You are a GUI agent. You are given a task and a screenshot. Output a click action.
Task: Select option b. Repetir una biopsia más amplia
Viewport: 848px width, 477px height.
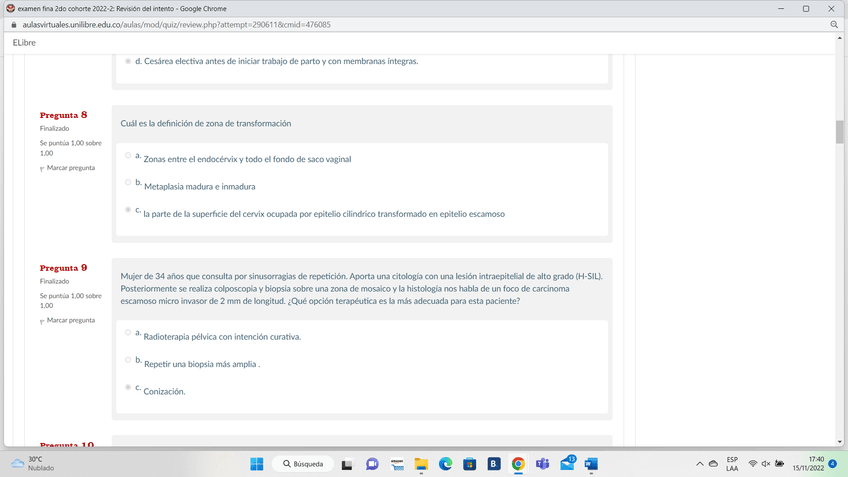pos(128,360)
